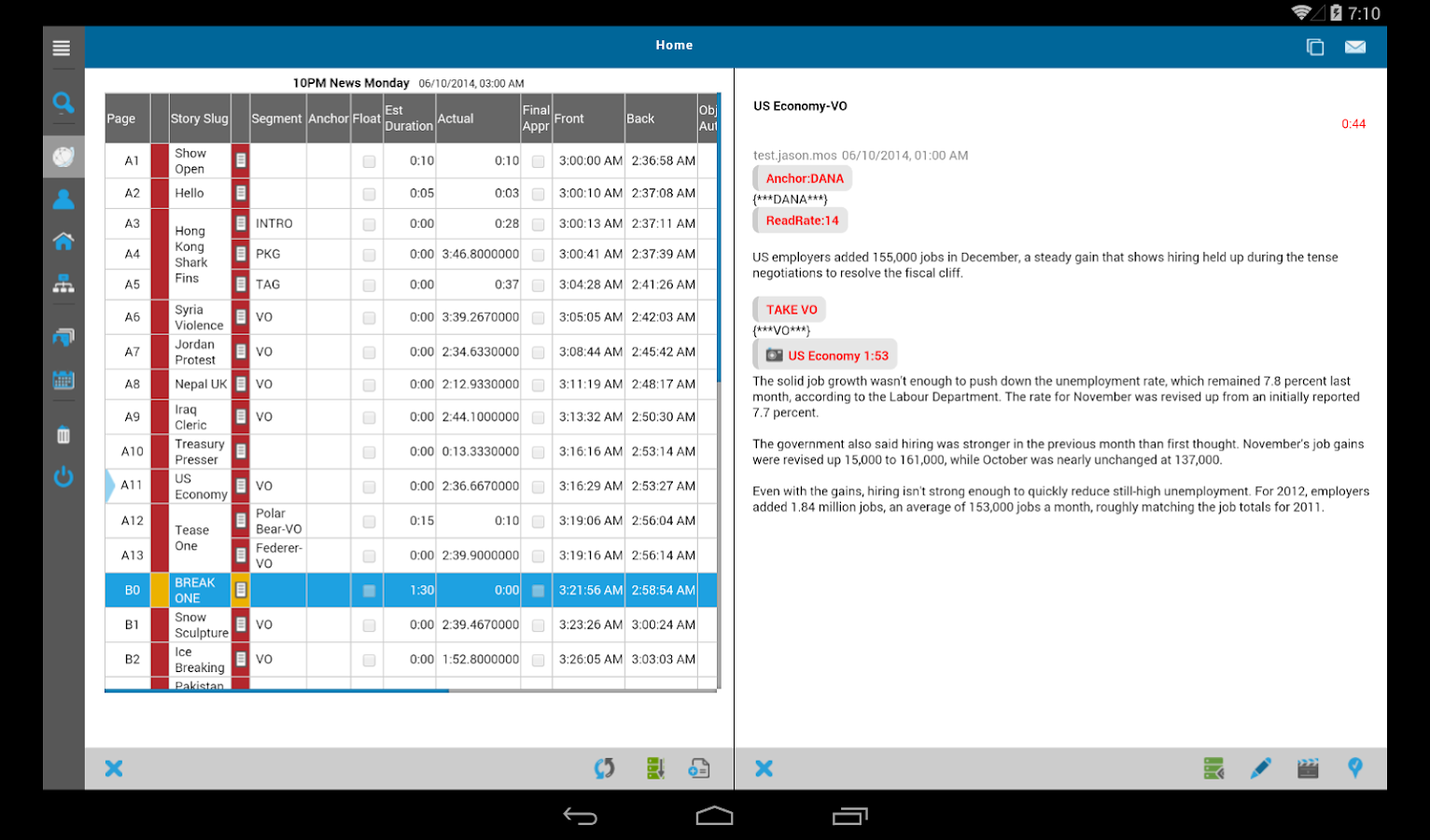Select the contacts icon in the sidebar
Image resolution: width=1430 pixels, height=840 pixels.
[x=63, y=197]
